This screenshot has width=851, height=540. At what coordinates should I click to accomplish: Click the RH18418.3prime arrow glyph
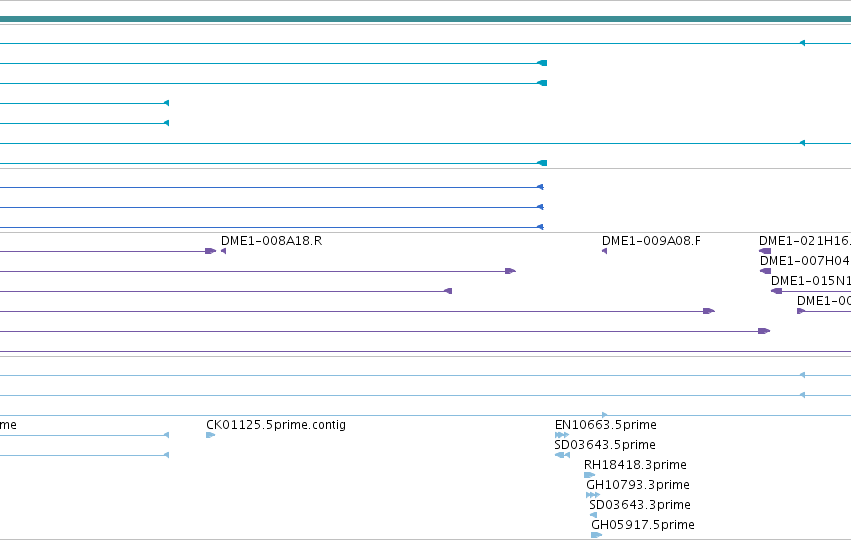pos(589,475)
